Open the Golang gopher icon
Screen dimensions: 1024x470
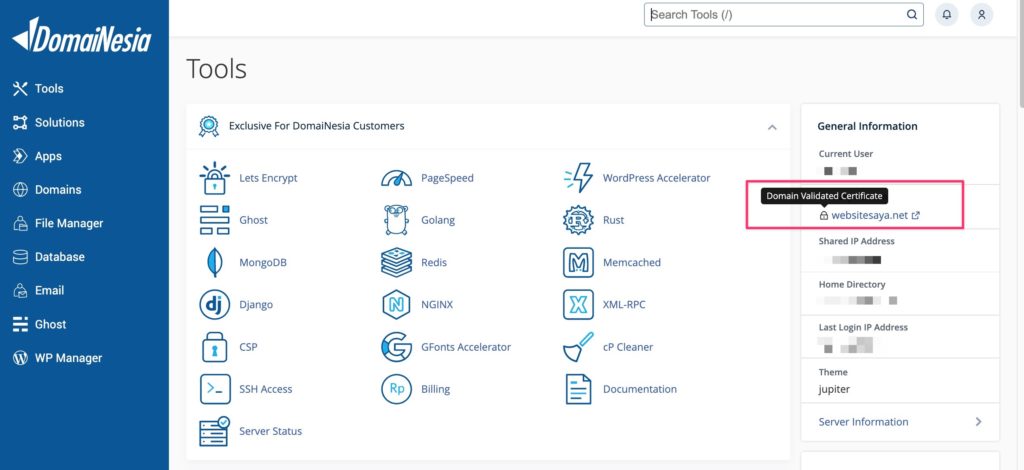point(396,220)
